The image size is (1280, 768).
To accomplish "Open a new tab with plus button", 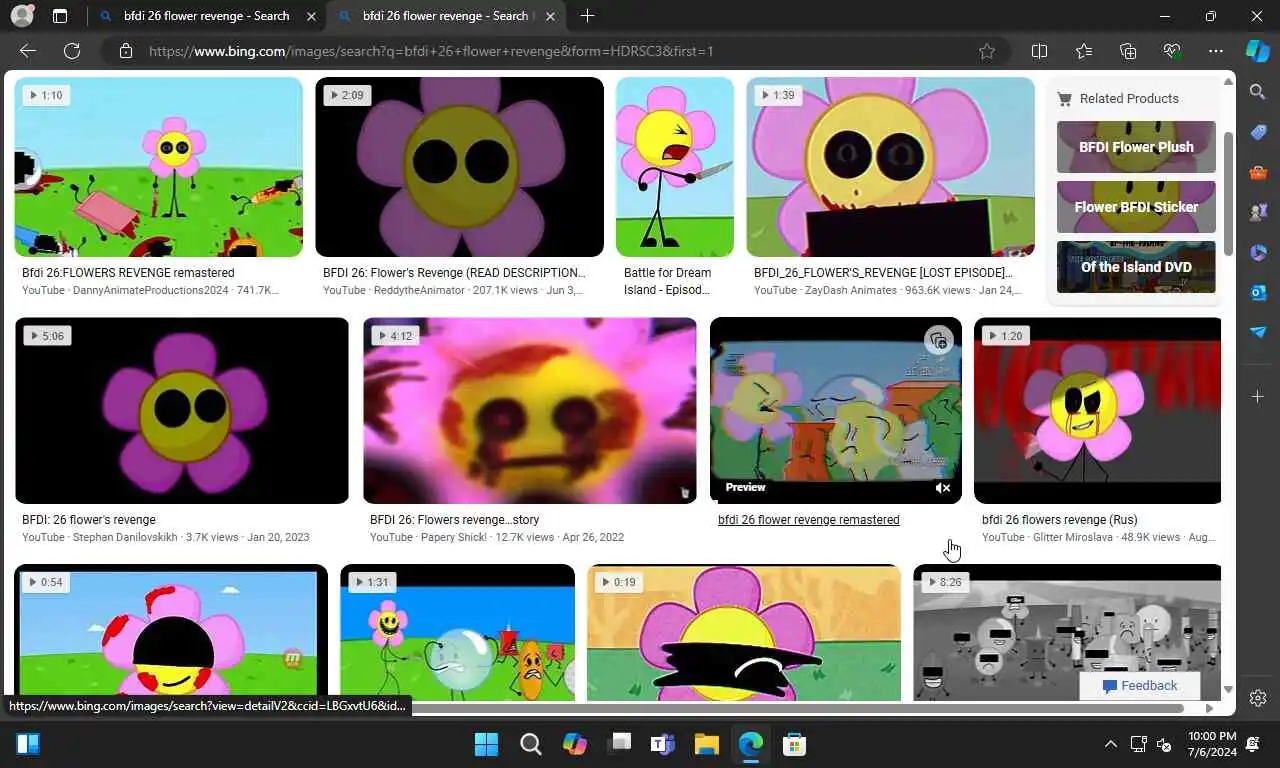I will 587,16.
